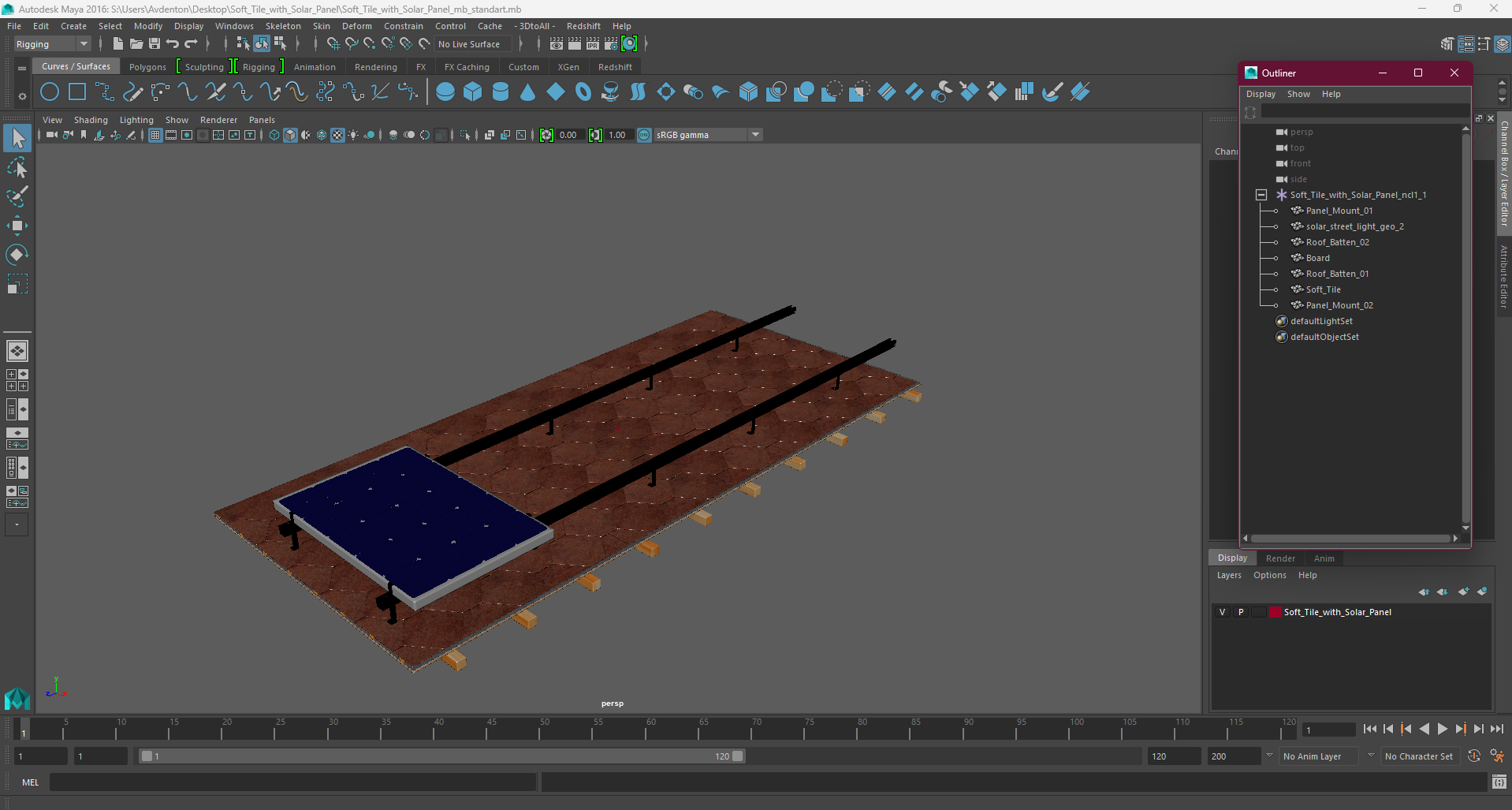
Task: Click the Save Scene icon
Action: [155, 44]
